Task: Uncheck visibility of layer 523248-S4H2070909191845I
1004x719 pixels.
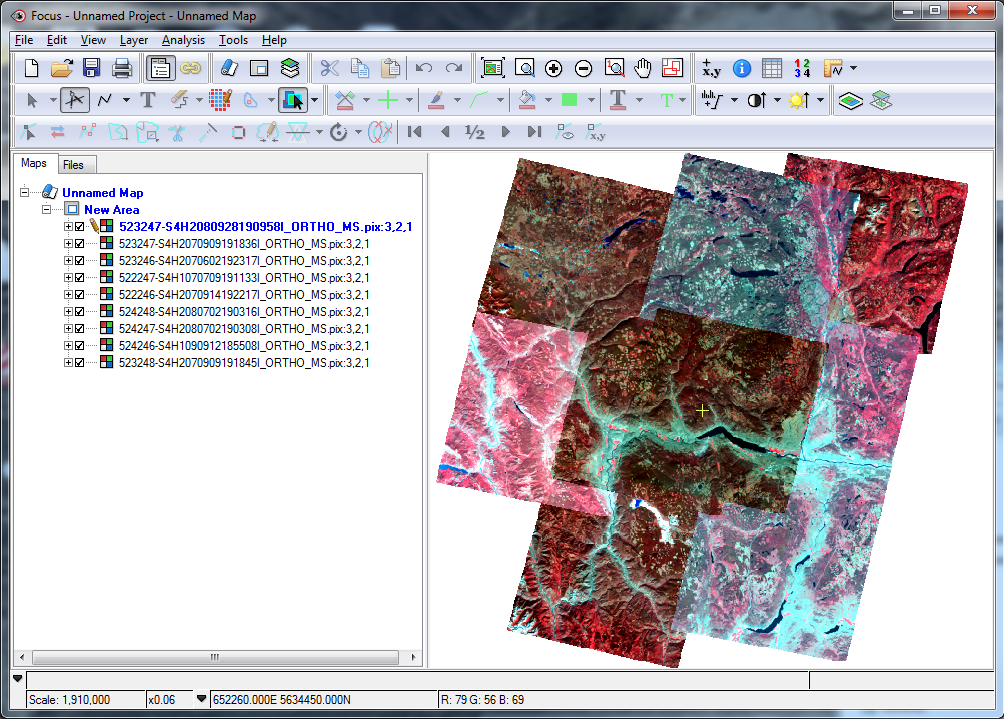Action: [79, 362]
